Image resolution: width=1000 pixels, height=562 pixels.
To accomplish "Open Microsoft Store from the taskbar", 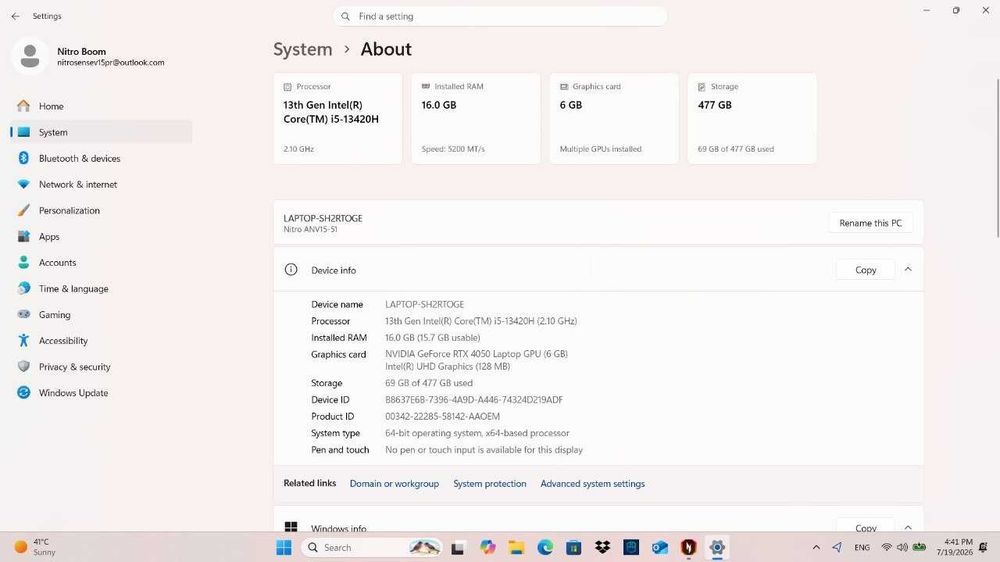I will (x=573, y=547).
